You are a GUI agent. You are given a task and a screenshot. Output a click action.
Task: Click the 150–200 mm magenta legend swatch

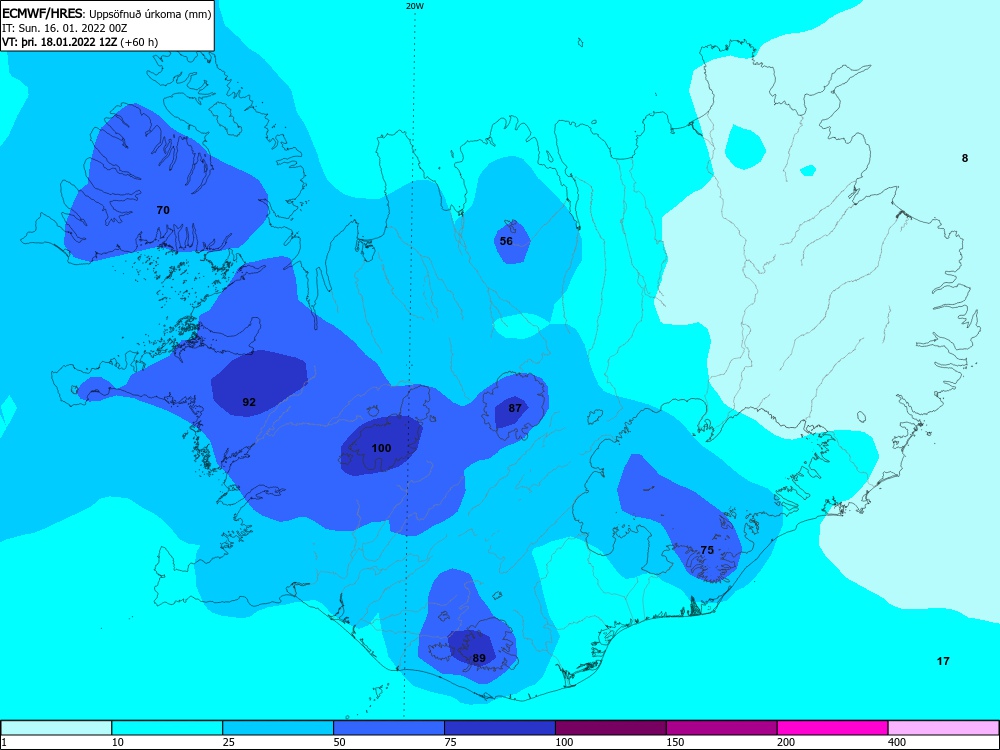(722, 728)
